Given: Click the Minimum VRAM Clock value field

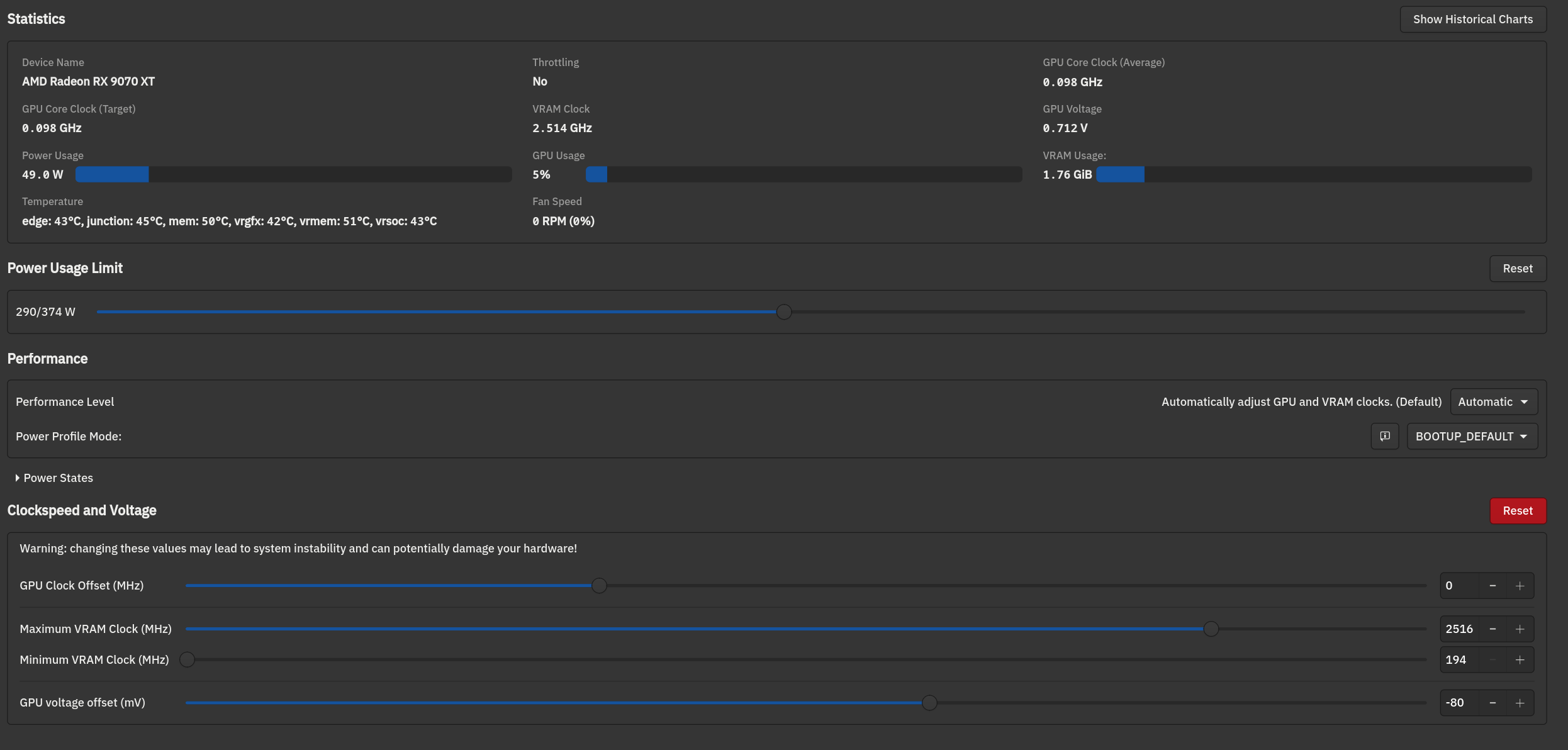Looking at the screenshot, I should click(1459, 660).
